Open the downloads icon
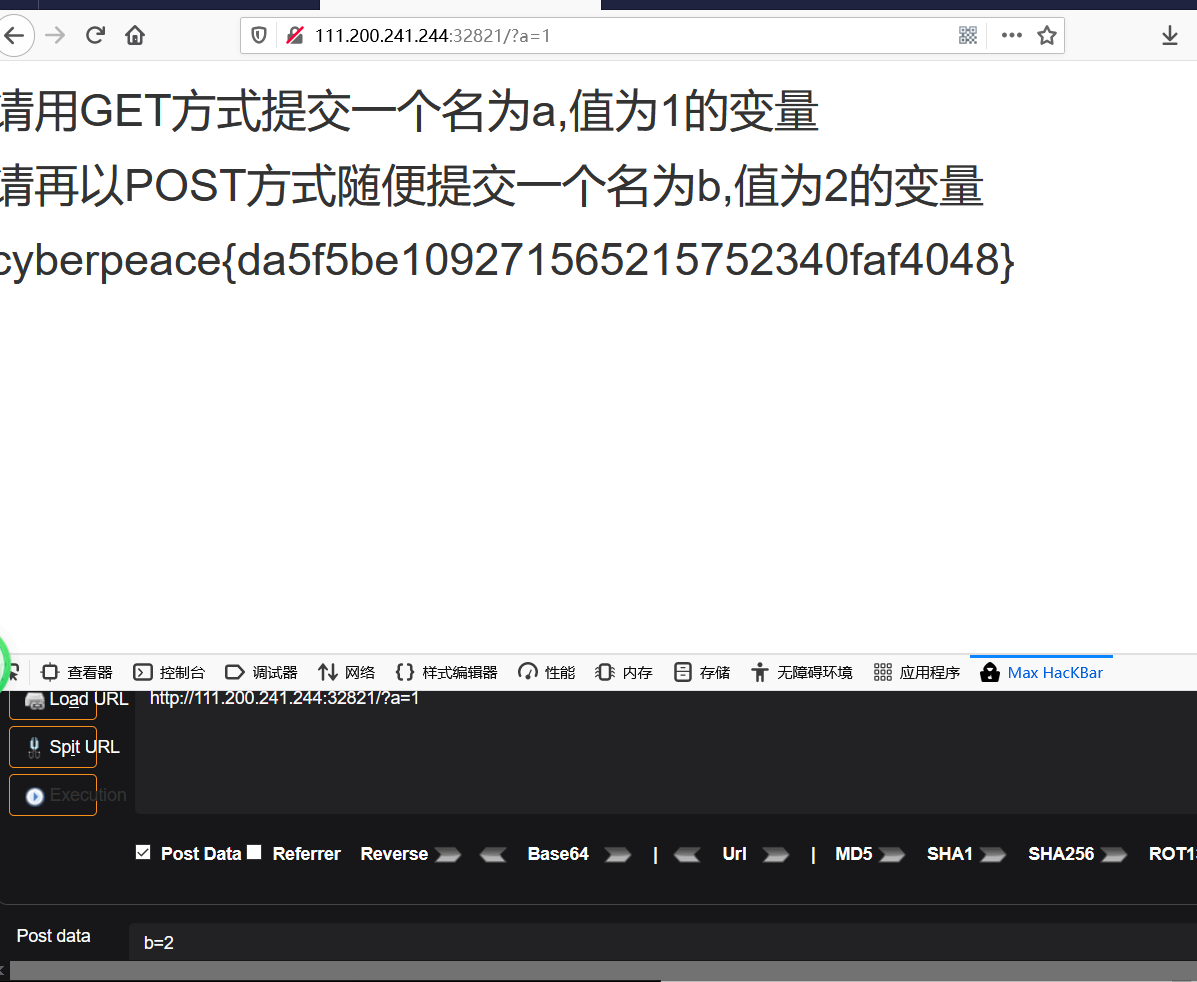The image size is (1197, 982). (x=1169, y=35)
